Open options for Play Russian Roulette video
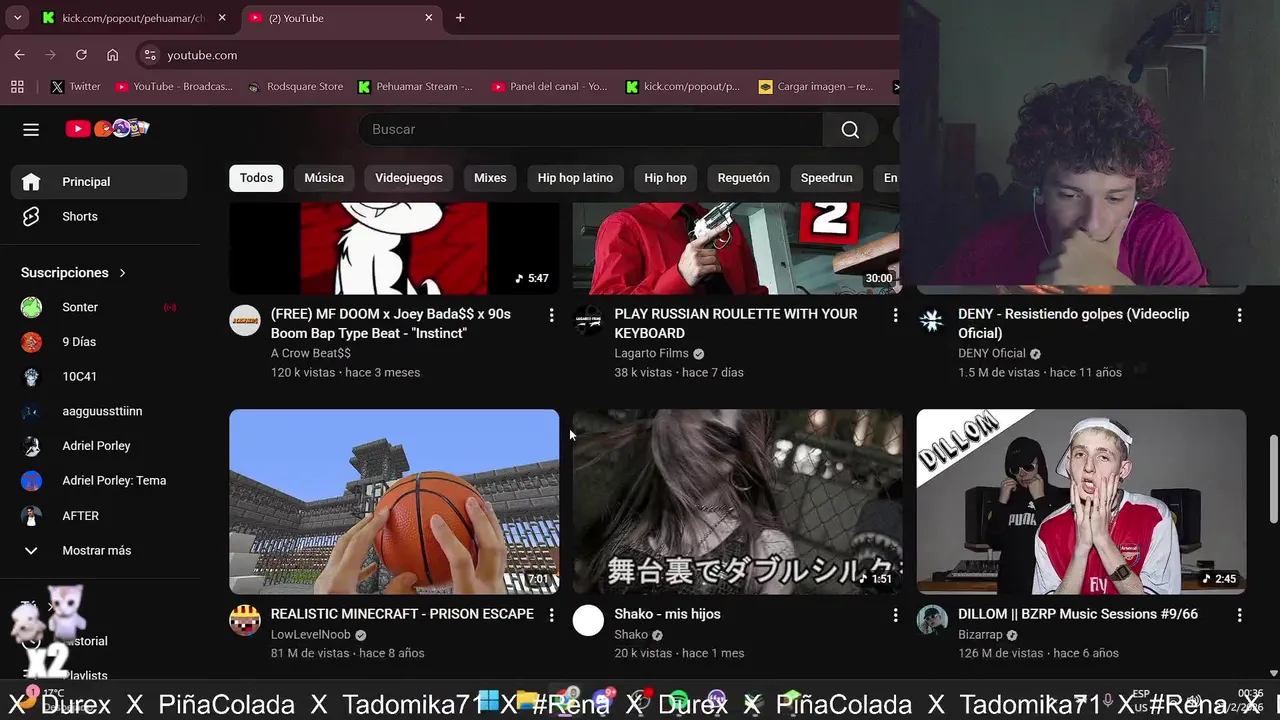Image resolution: width=1280 pixels, height=720 pixels. coord(895,315)
